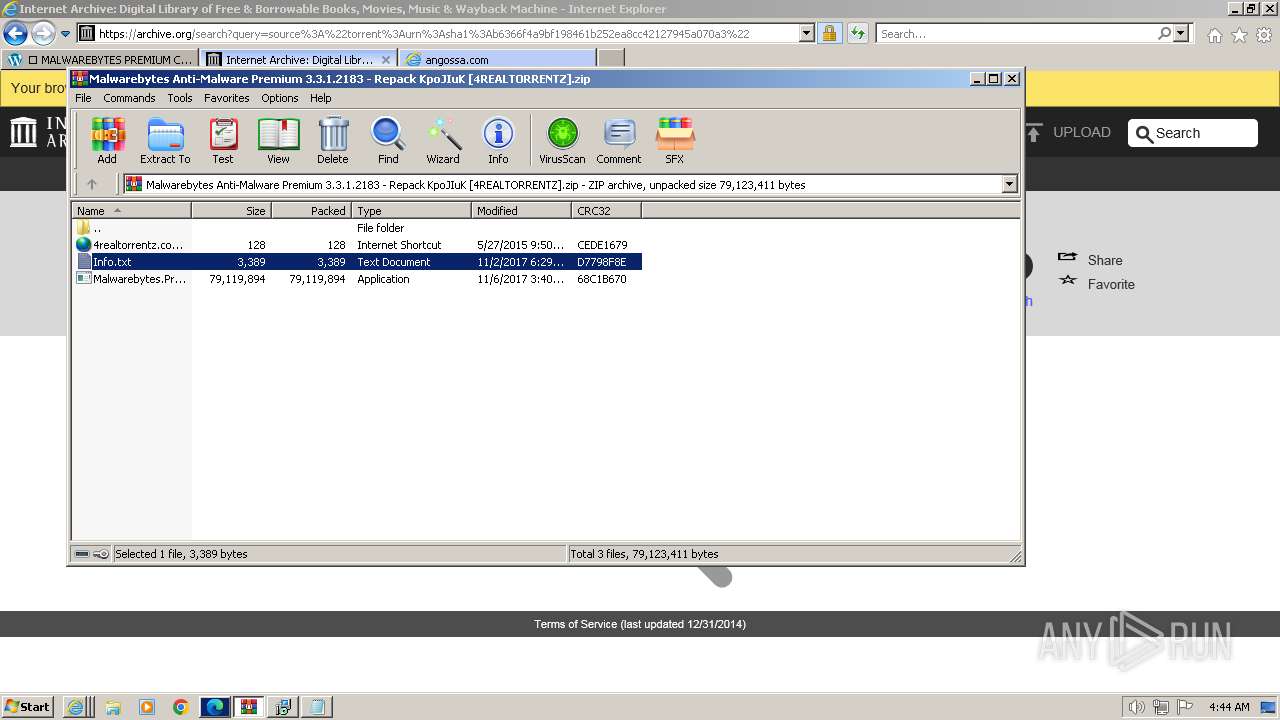This screenshot has height=720, width=1280.
Task: Run VirusScan from the toolbar
Action: 562,140
